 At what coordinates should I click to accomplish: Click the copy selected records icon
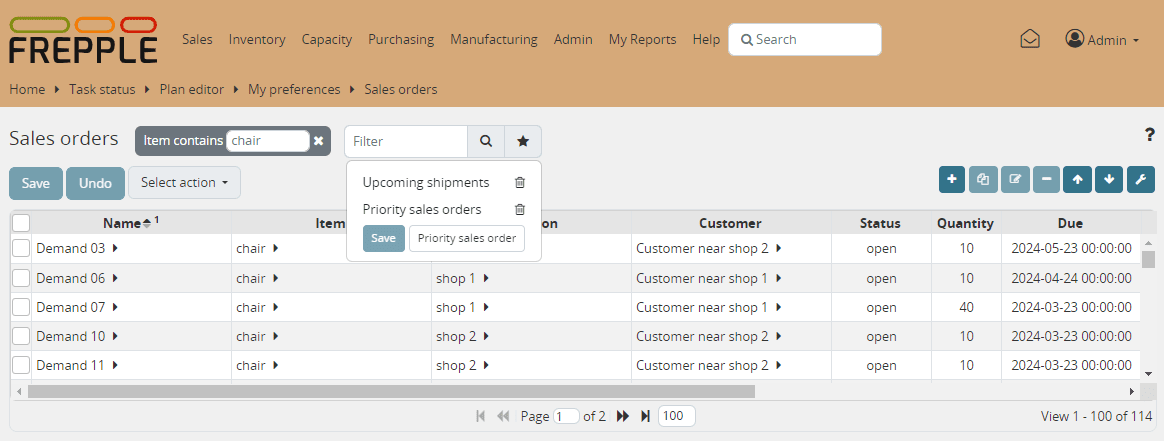pos(983,180)
